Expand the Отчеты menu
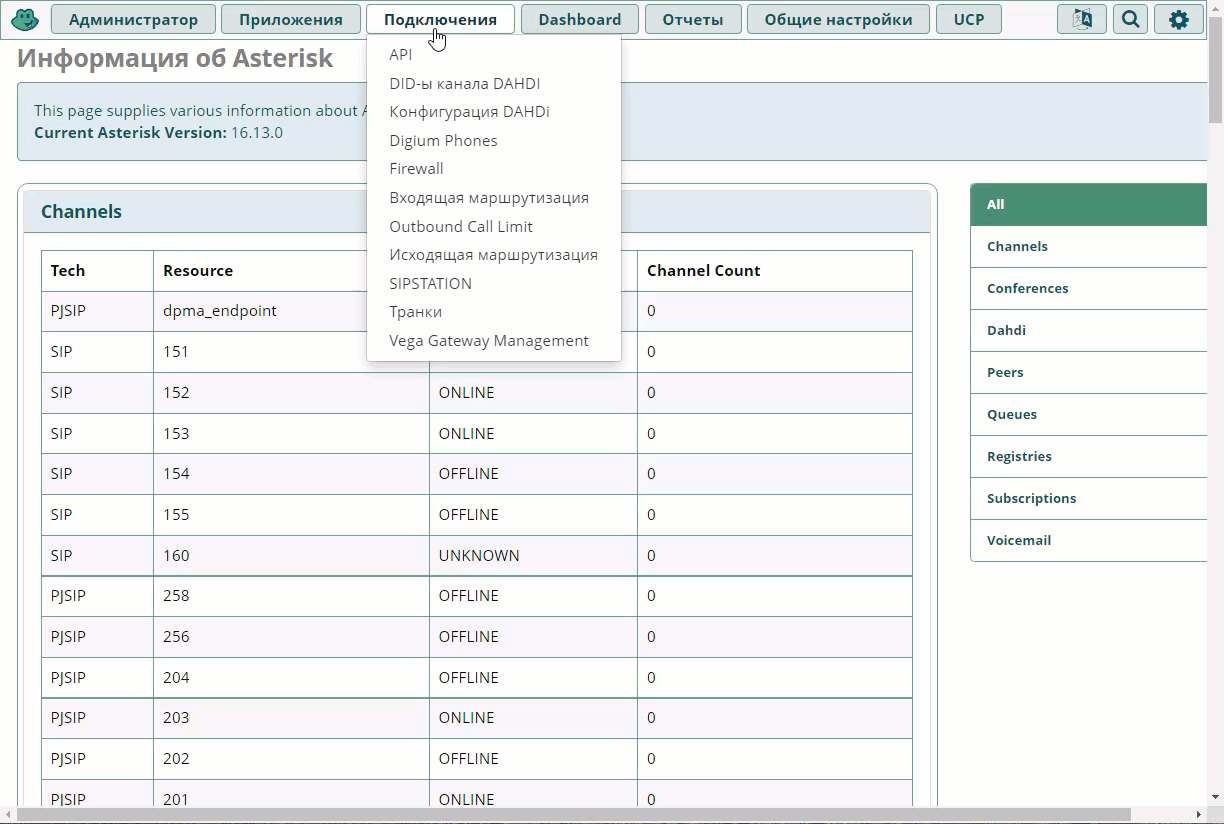The height and width of the screenshot is (824, 1224). (692, 19)
